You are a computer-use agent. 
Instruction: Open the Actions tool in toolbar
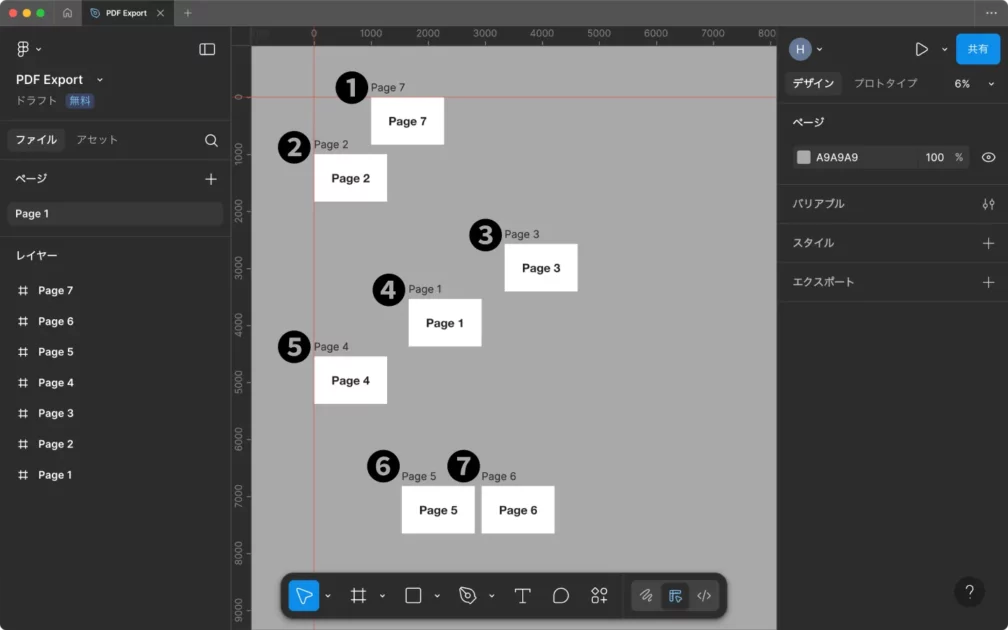(x=599, y=596)
